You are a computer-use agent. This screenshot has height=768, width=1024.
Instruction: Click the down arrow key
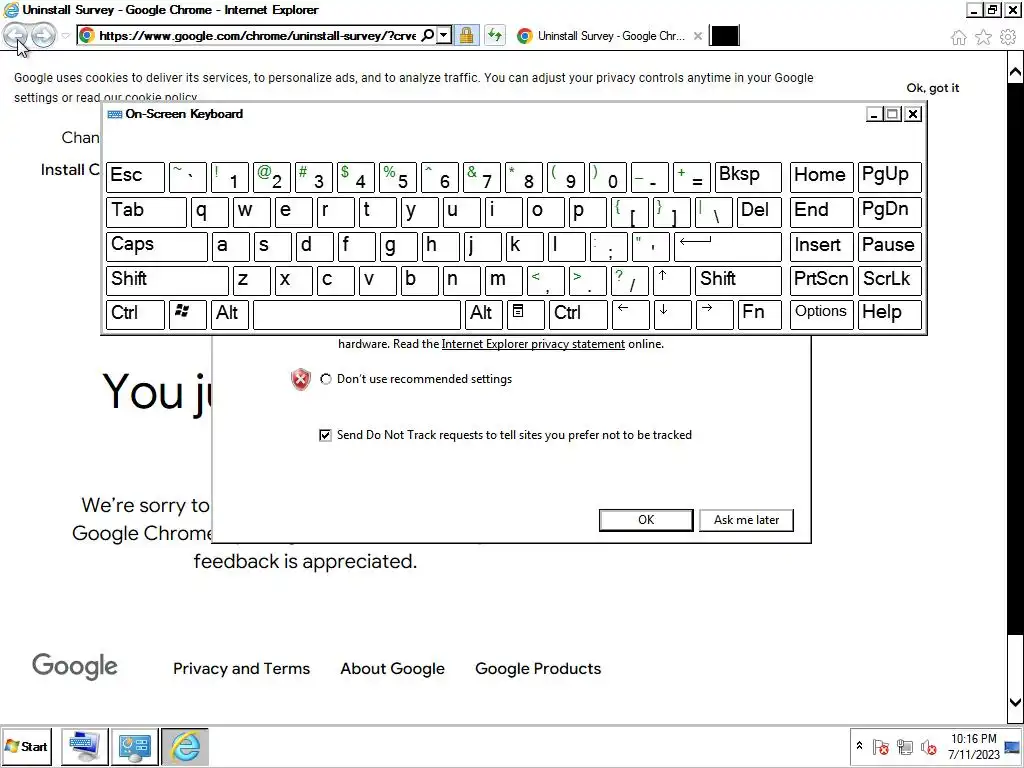pyautogui.click(x=673, y=314)
